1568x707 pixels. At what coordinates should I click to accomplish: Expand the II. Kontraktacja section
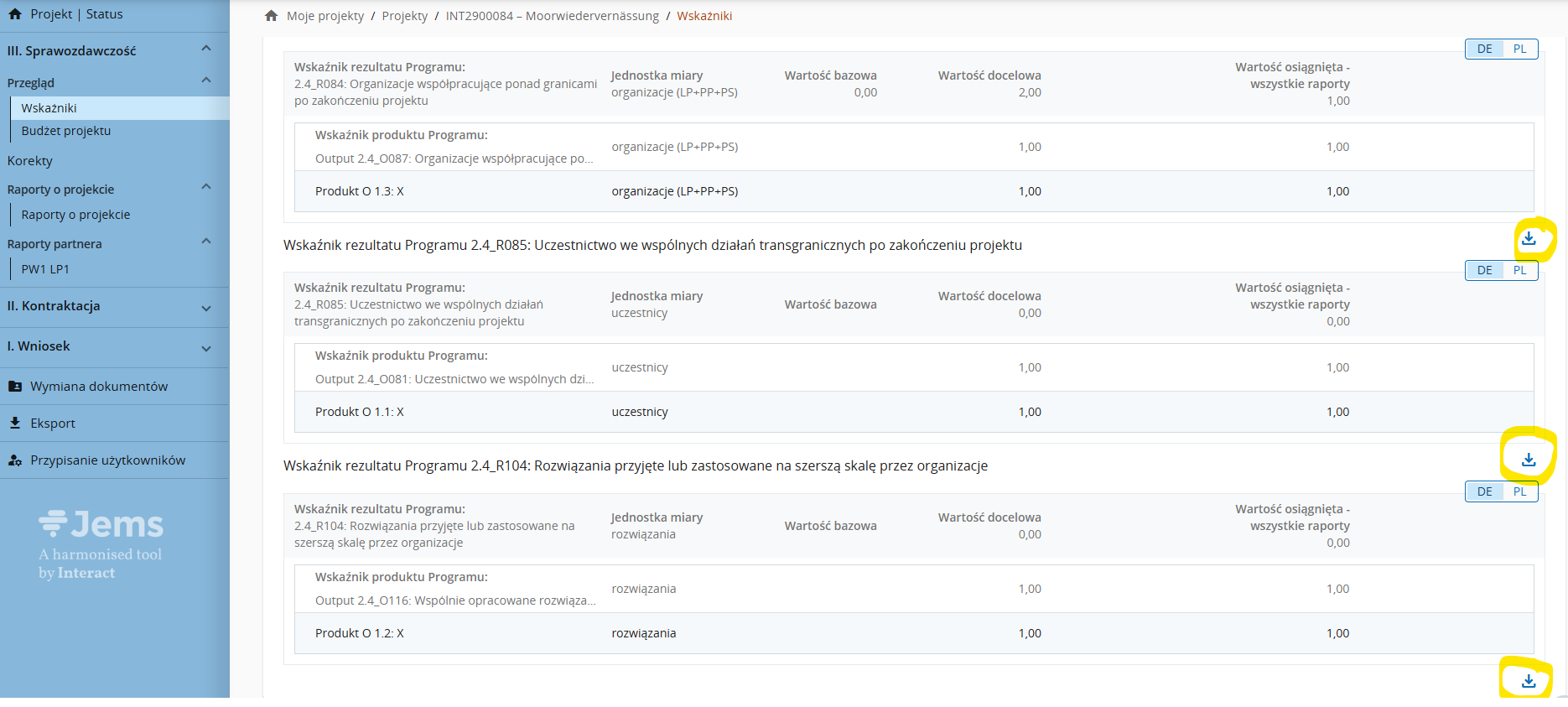[206, 308]
